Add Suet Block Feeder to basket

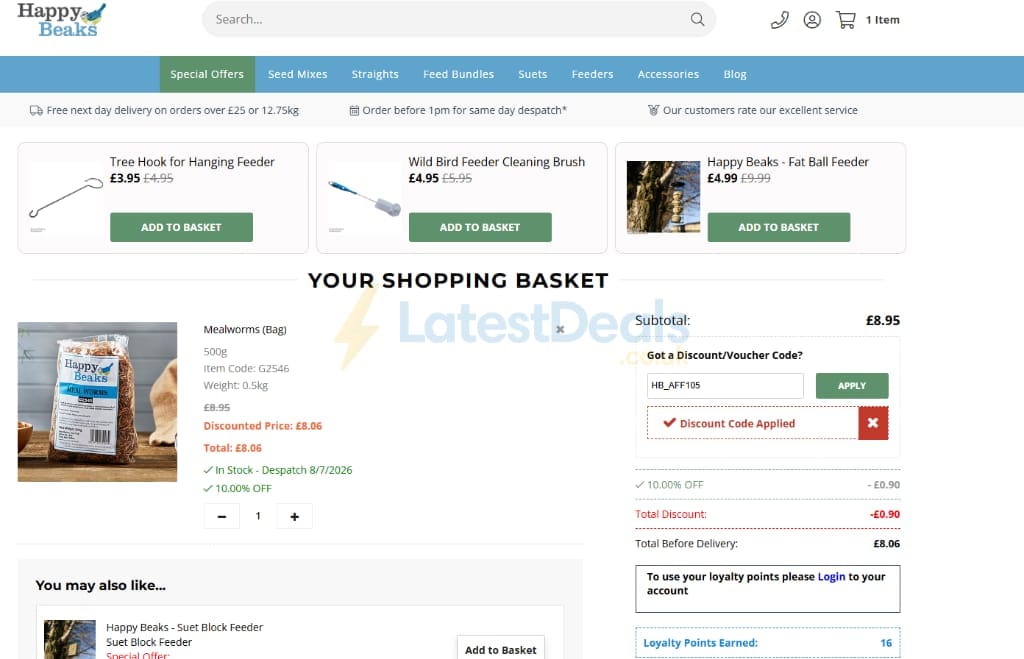click(x=500, y=649)
